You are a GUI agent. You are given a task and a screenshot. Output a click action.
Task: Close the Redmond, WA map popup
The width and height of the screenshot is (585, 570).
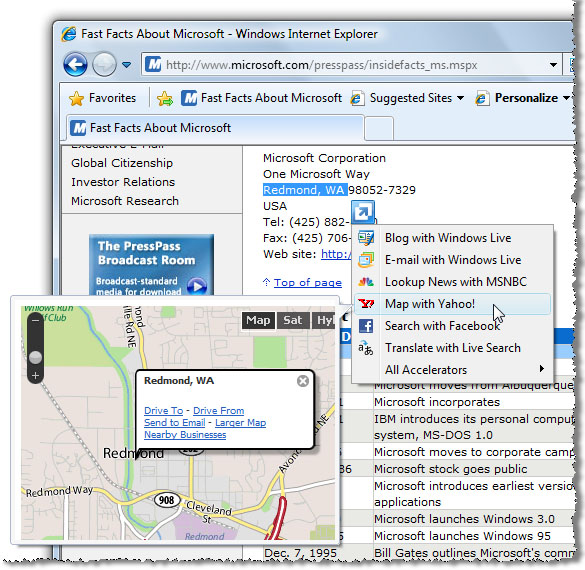coord(303,381)
